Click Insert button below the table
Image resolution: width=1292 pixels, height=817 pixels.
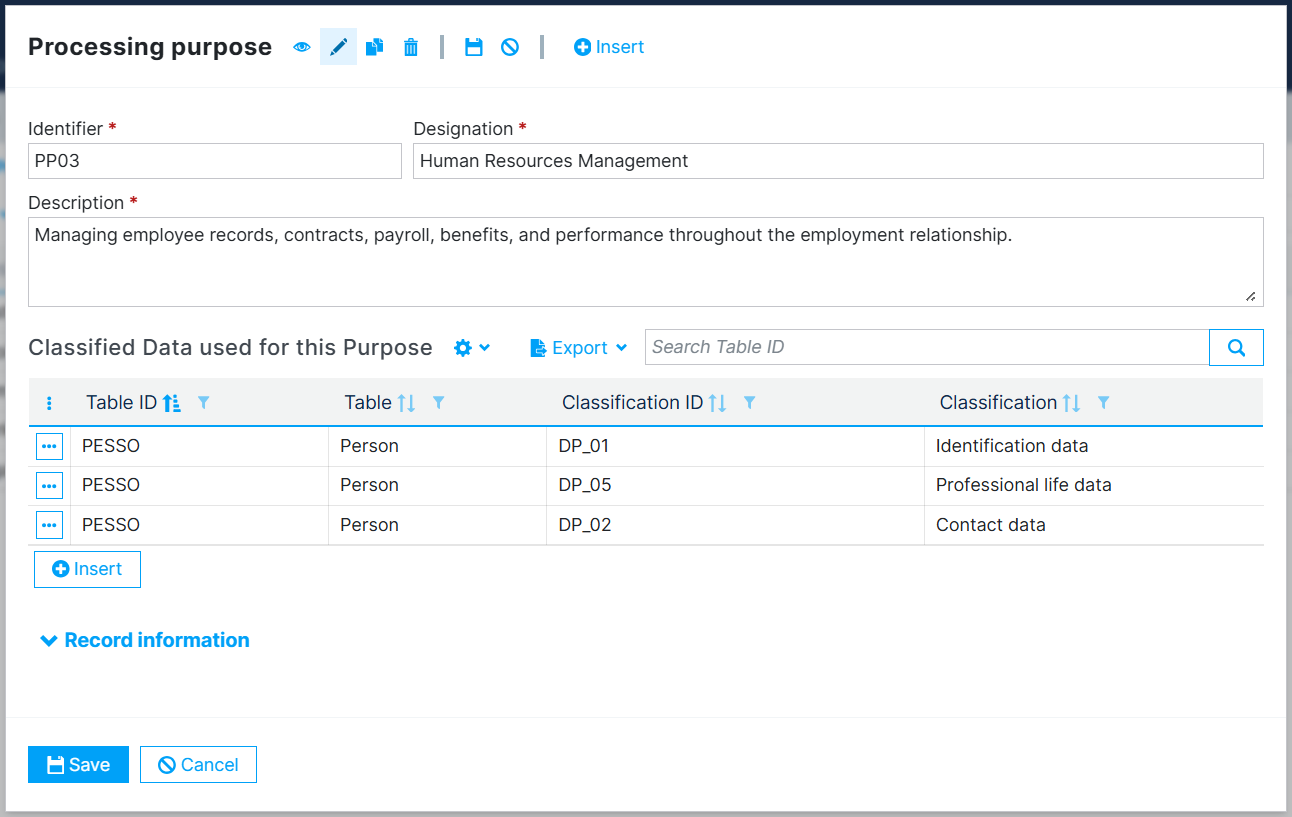pyautogui.click(x=87, y=569)
